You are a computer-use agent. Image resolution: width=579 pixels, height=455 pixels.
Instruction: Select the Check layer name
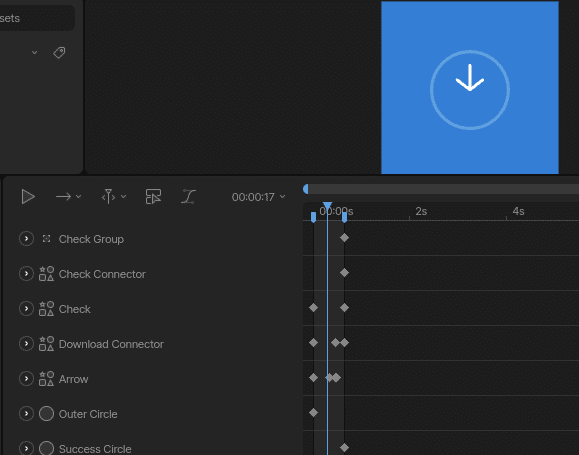coord(75,309)
